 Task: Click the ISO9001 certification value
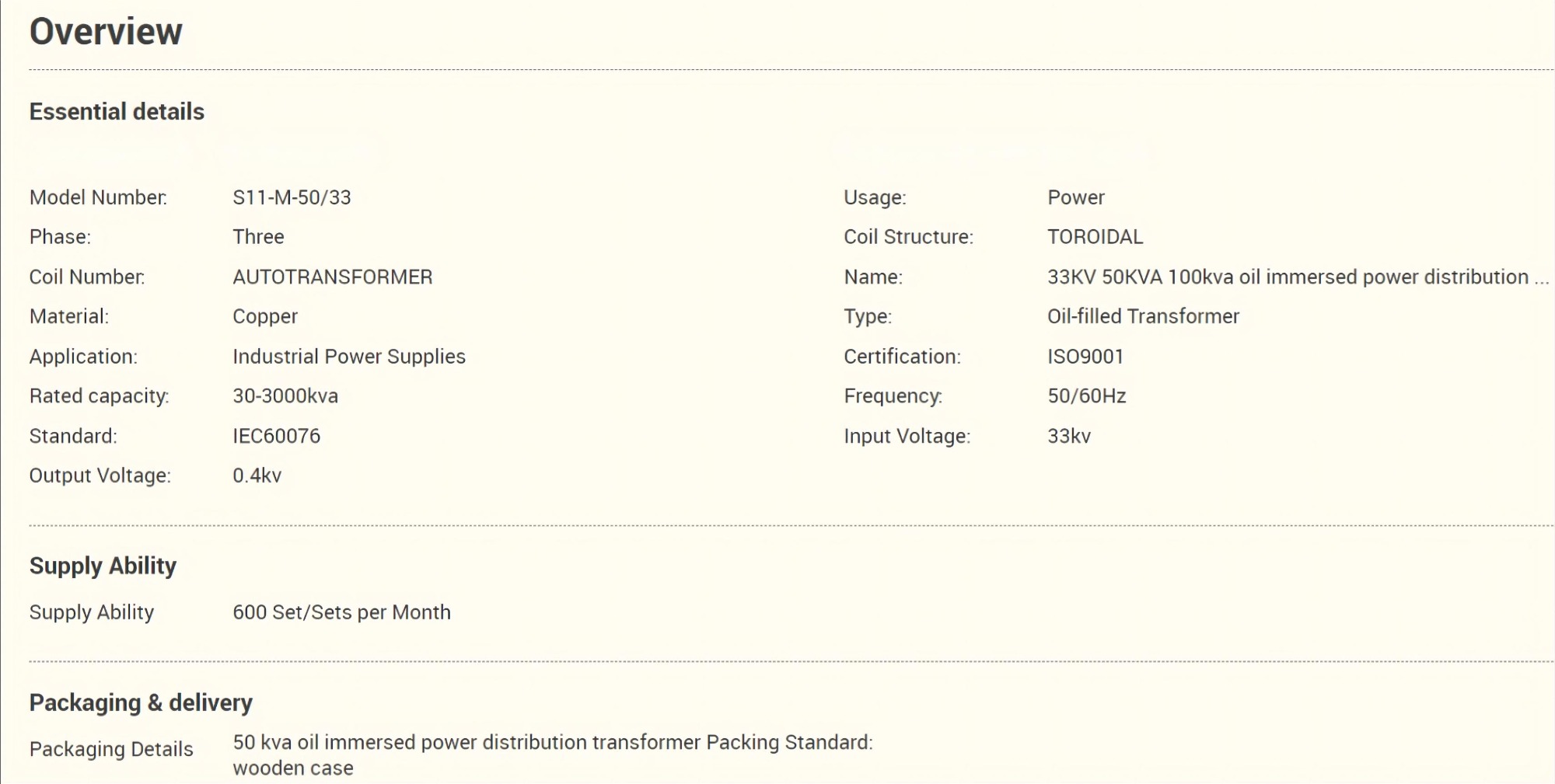1085,357
